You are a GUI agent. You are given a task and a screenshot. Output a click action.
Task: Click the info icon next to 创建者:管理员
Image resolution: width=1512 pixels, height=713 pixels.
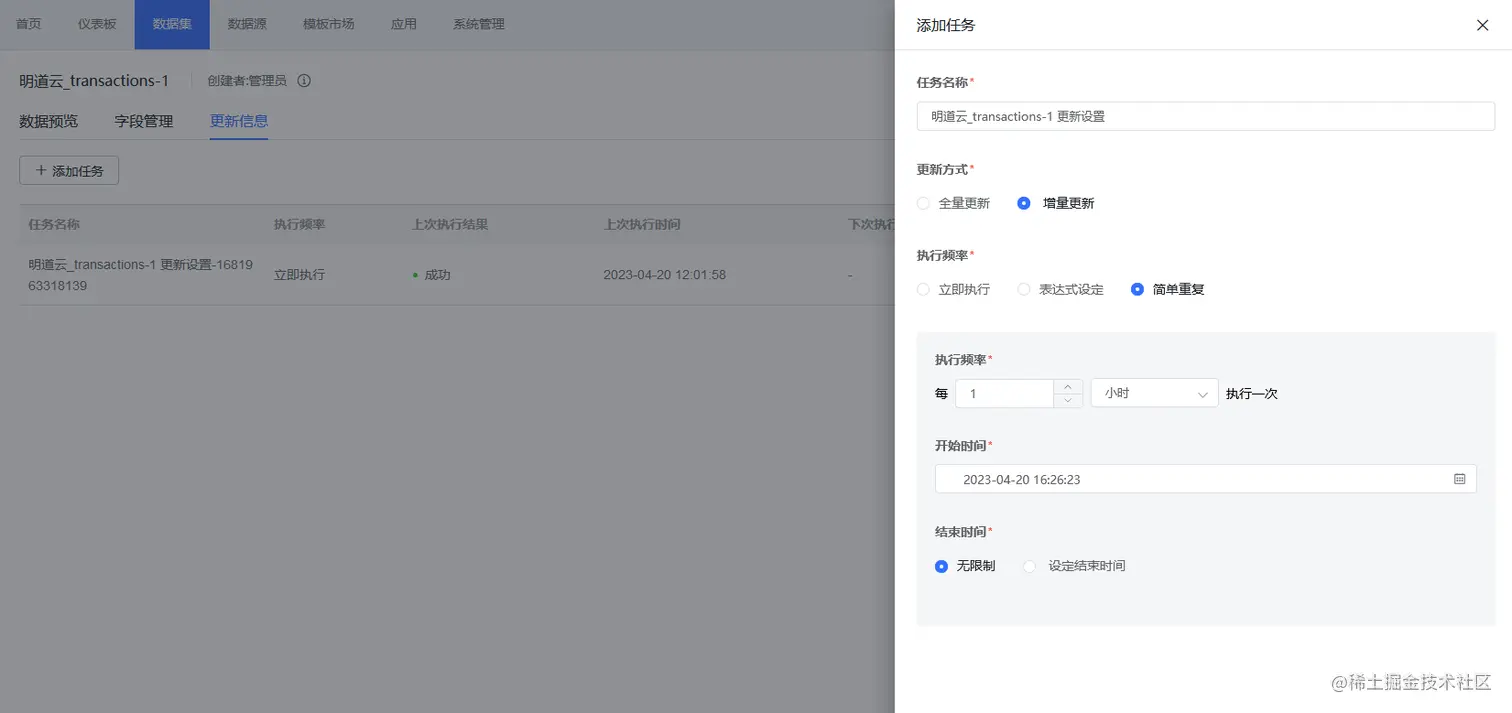coord(304,80)
